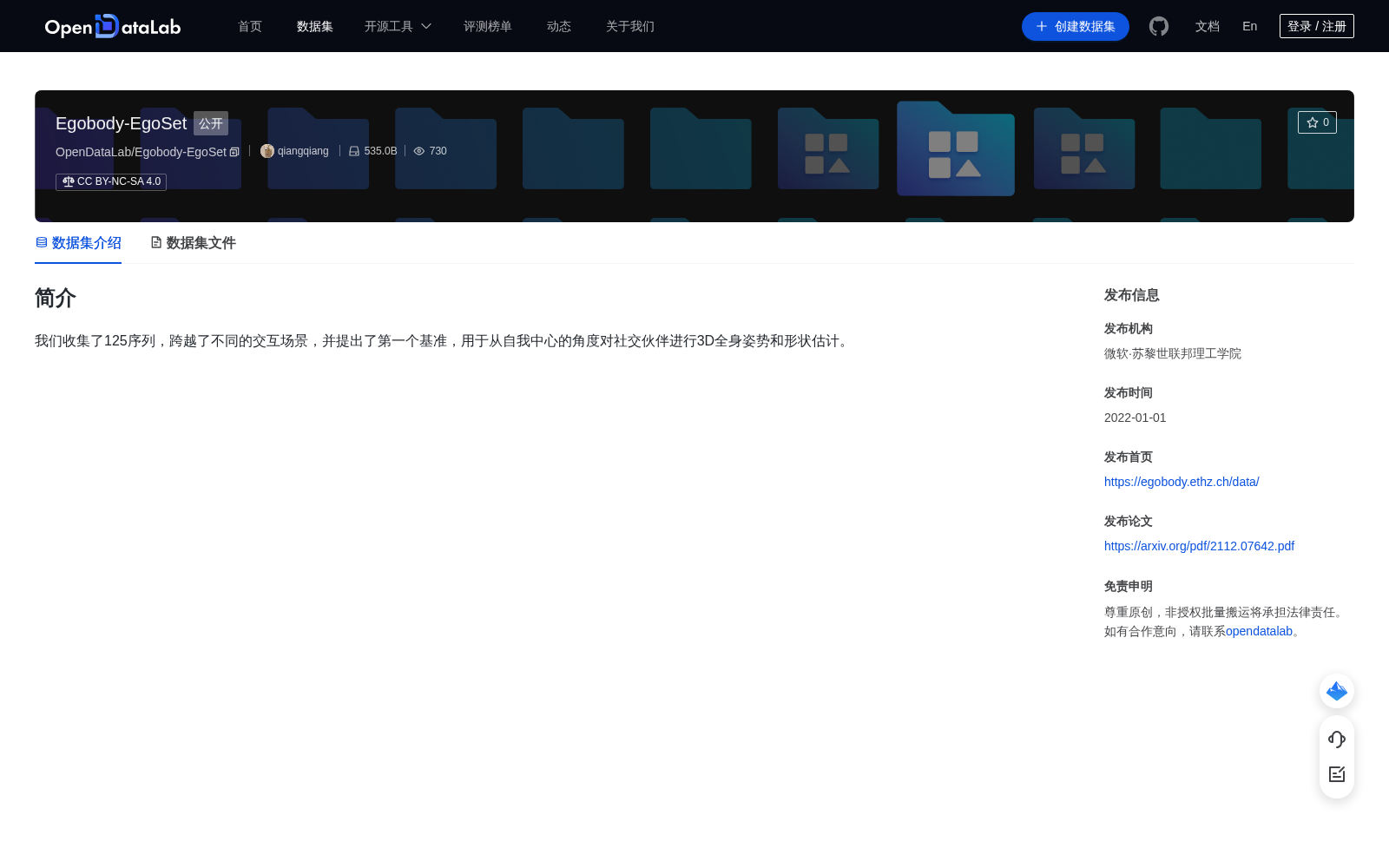Image resolution: width=1389 pixels, height=868 pixels.
Task: Go to 首页 in the navigation bar
Action: click(250, 26)
